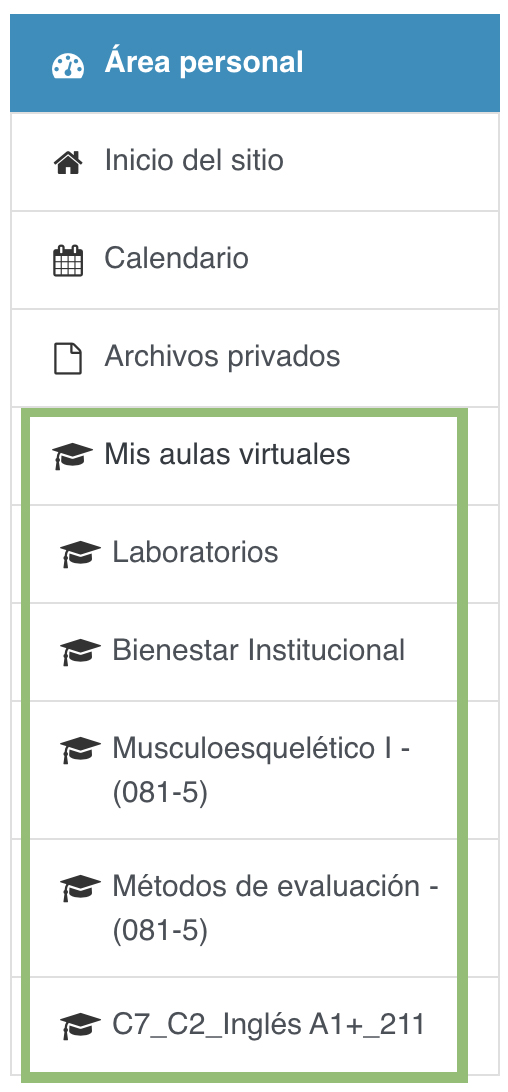This screenshot has width=508, height=1092.
Task: Click the graduation cap icon next to Laboratorios
Action: tap(80, 554)
